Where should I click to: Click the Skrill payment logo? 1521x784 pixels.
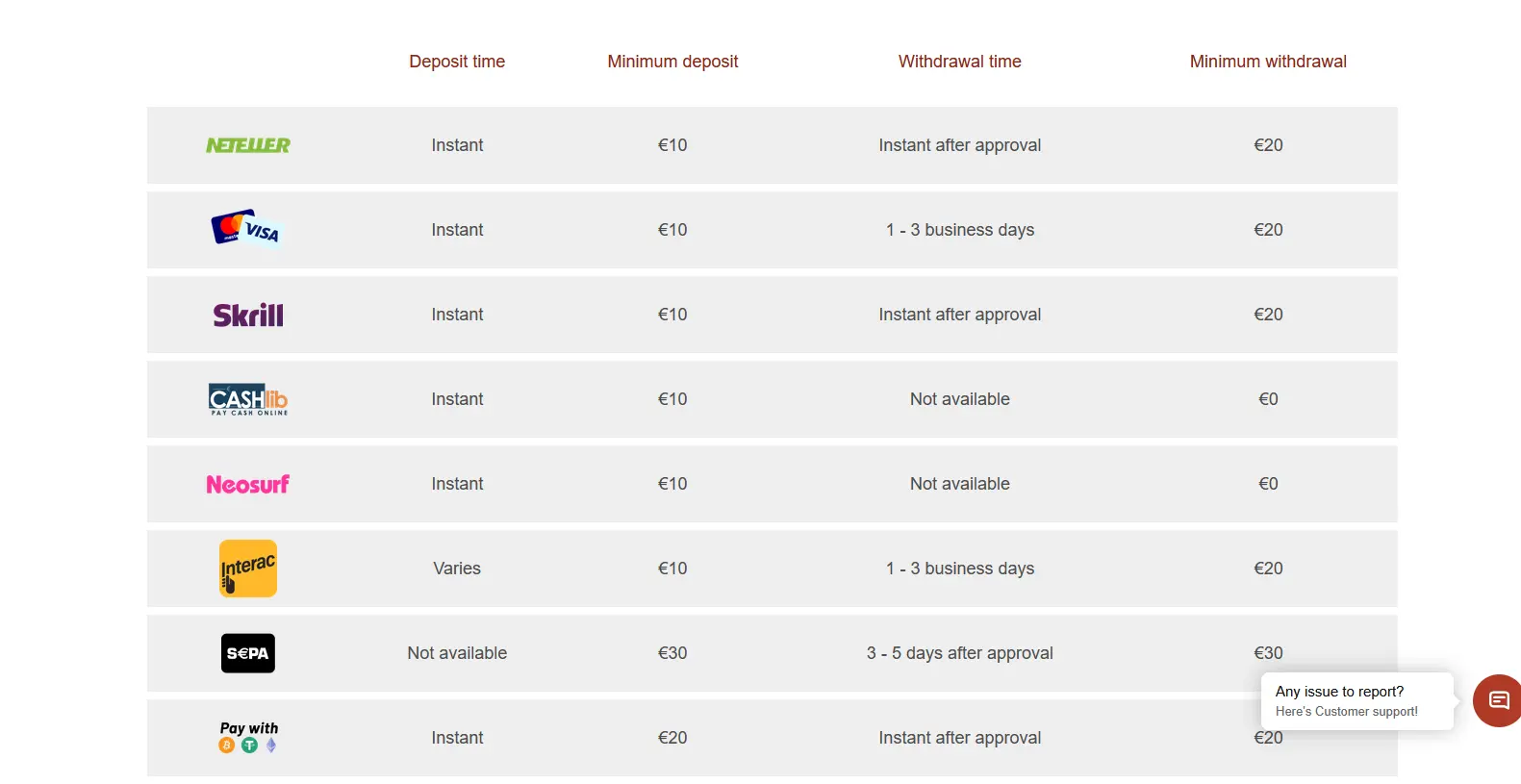click(248, 316)
